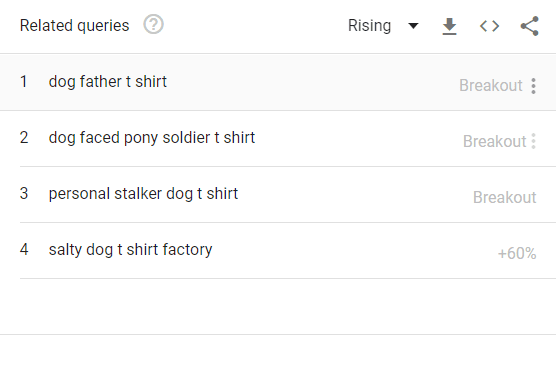Click Breakout value on personal stalker row
556x377 pixels.
(505, 198)
